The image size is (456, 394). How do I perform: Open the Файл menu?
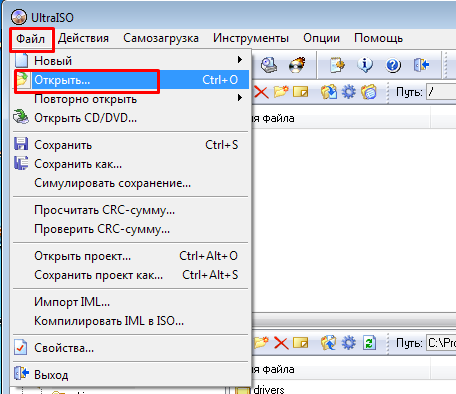[x=31, y=39]
